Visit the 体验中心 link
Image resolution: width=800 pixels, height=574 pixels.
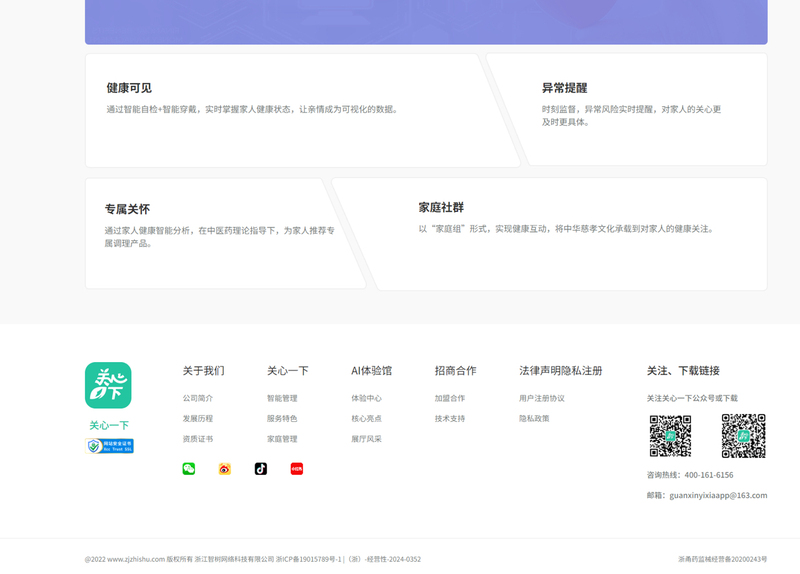366,398
